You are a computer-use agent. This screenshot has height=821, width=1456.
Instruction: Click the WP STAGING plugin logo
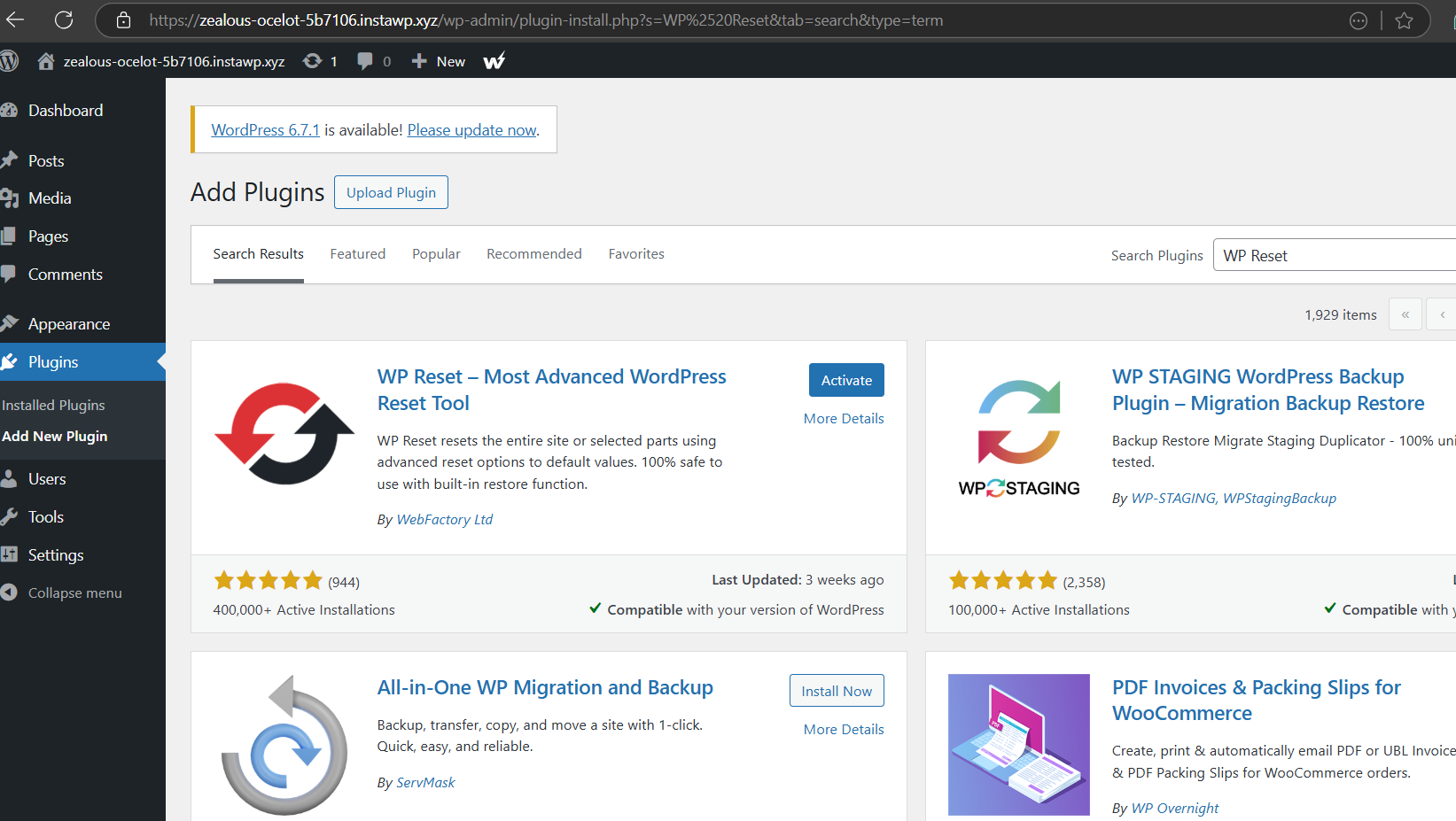tap(1019, 438)
